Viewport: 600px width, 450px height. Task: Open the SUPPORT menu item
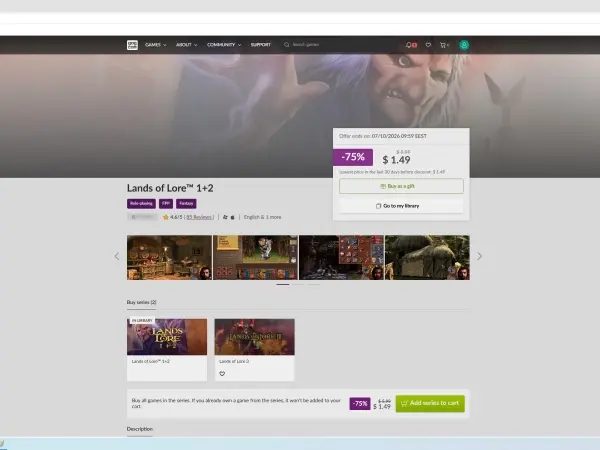(x=261, y=45)
